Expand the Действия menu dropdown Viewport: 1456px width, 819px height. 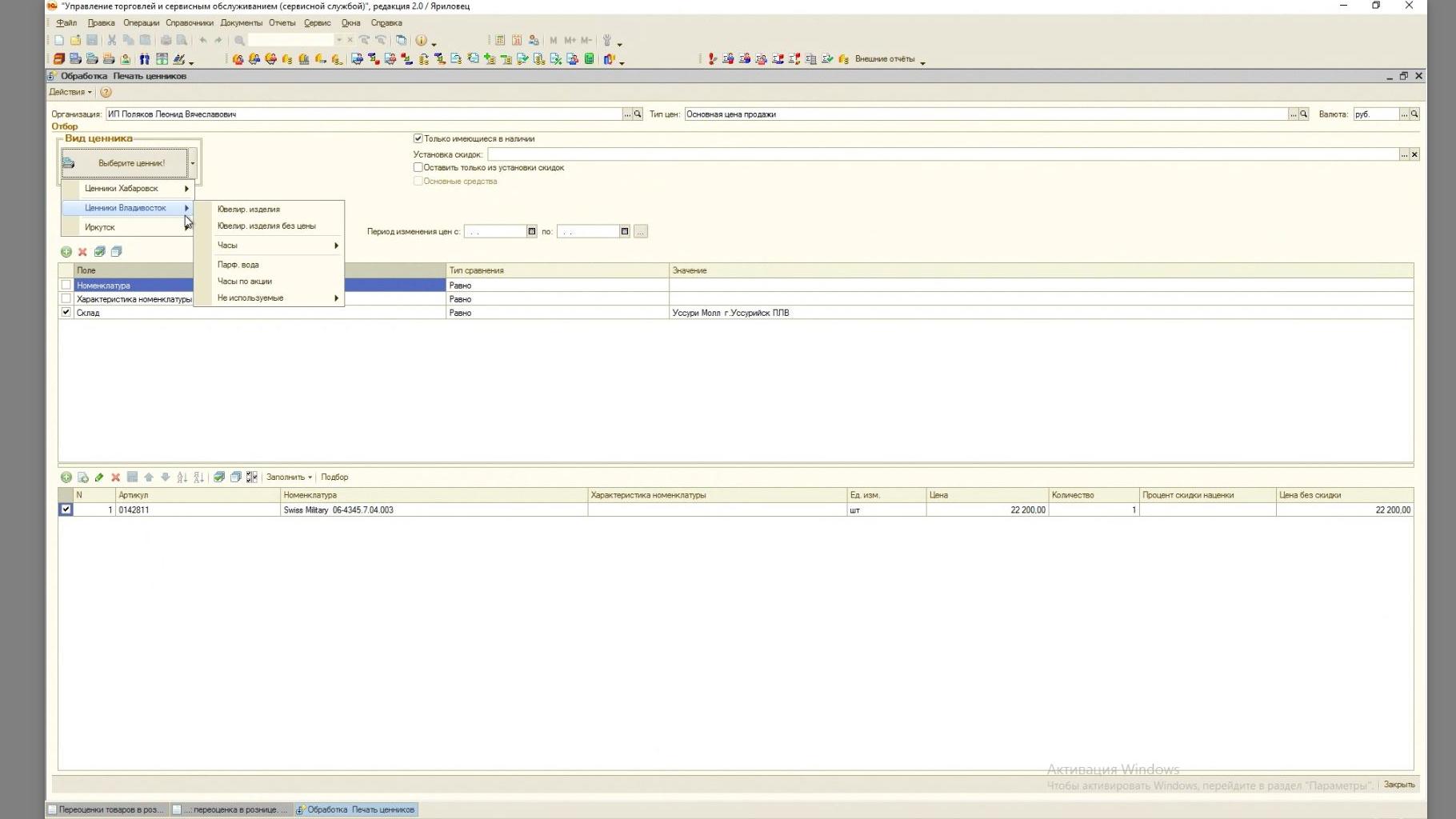[x=70, y=93]
